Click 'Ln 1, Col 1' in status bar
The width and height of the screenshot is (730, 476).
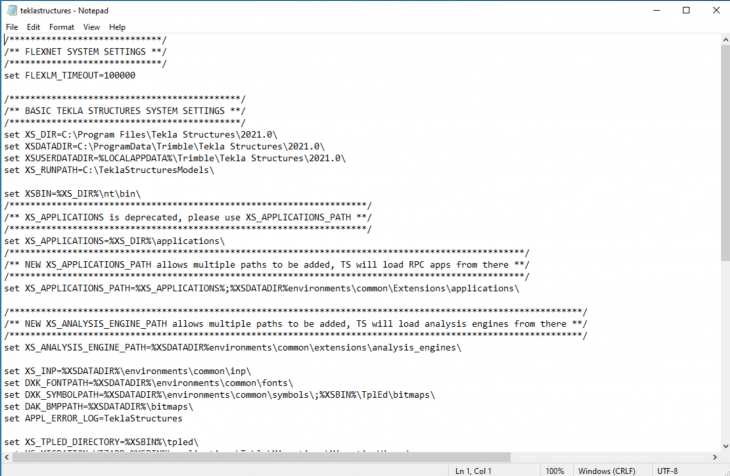[x=473, y=471]
